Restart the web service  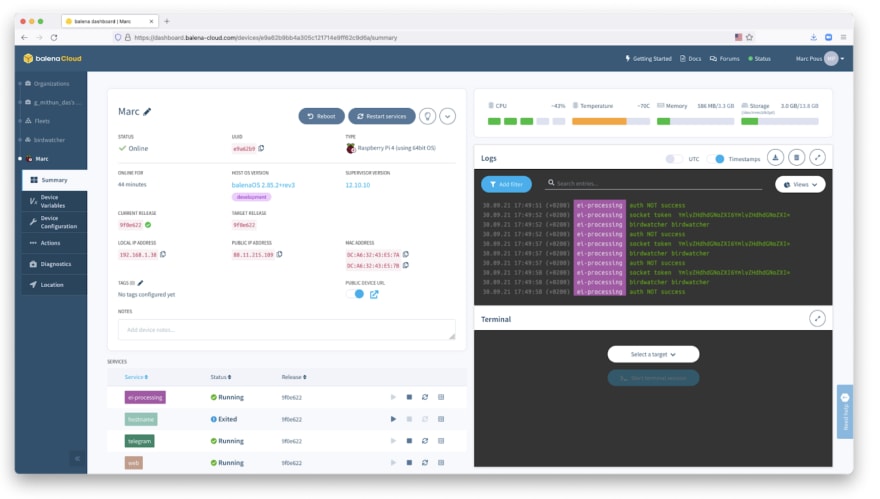click(425, 463)
